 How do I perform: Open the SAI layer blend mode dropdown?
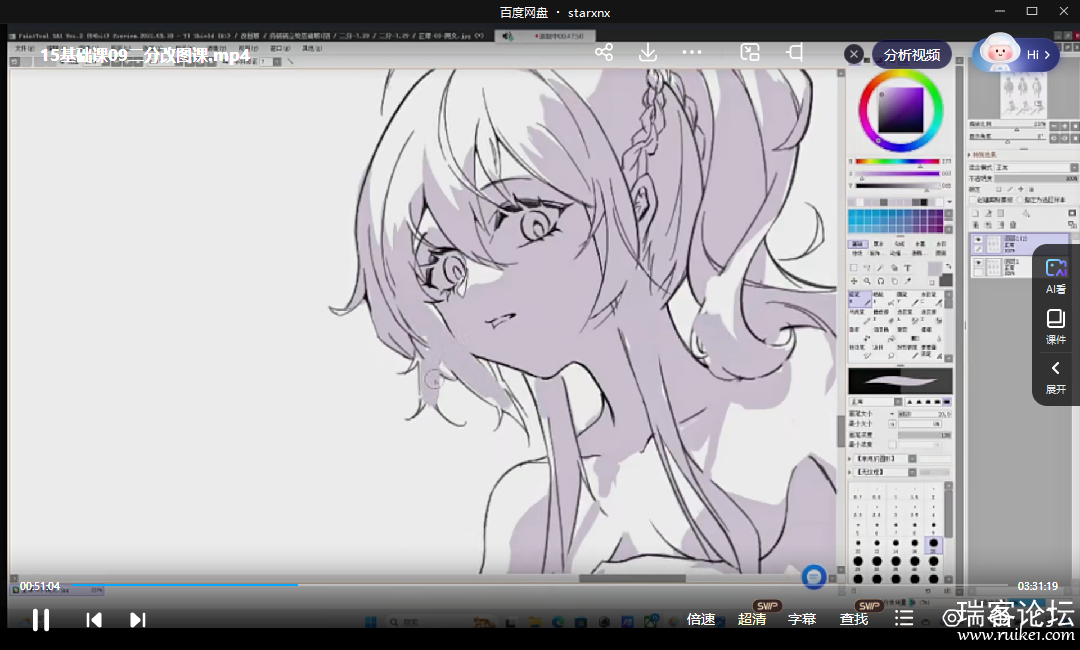point(1036,167)
